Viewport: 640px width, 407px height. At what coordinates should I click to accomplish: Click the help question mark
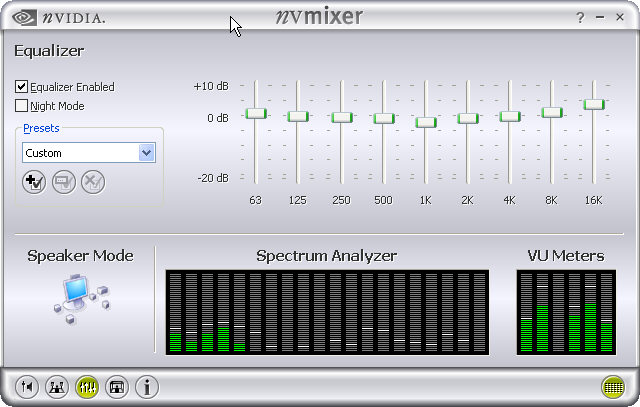(580, 18)
